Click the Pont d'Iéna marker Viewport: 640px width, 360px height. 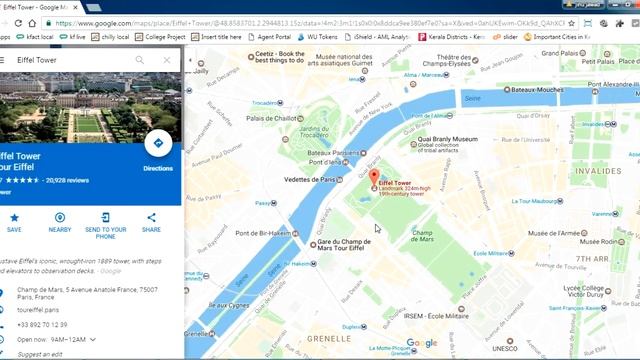coord(345,162)
